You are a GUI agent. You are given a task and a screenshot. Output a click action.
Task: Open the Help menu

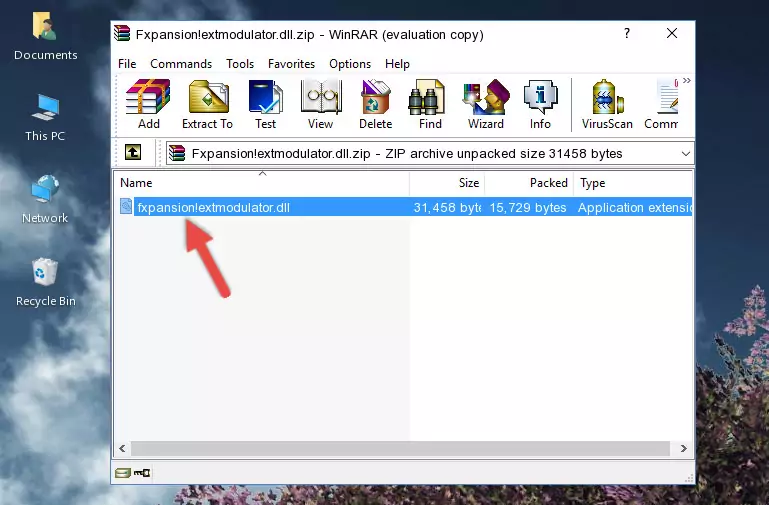pyautogui.click(x=397, y=64)
